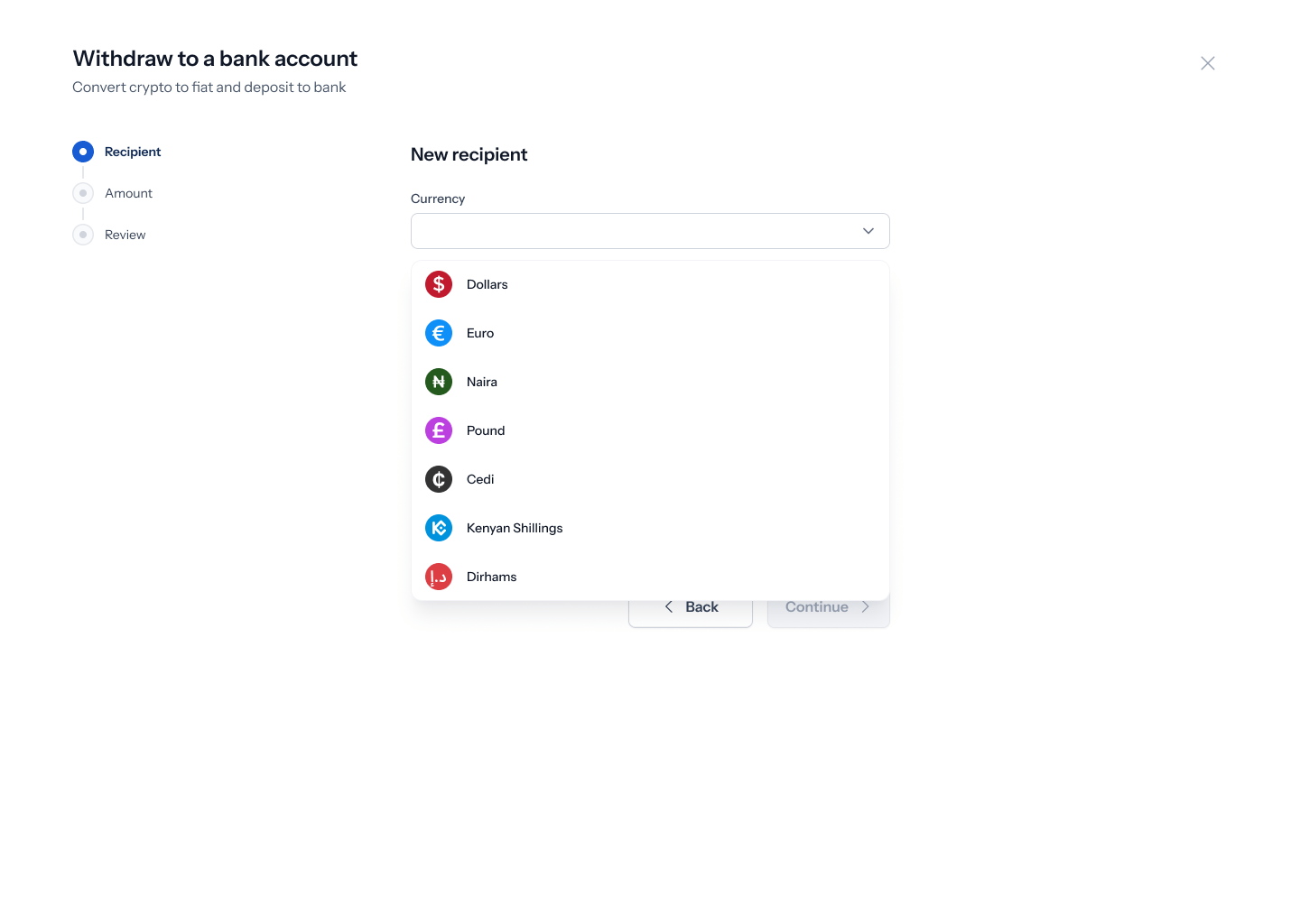Close the withdraw dialog
The image size is (1300, 924).
1208,63
